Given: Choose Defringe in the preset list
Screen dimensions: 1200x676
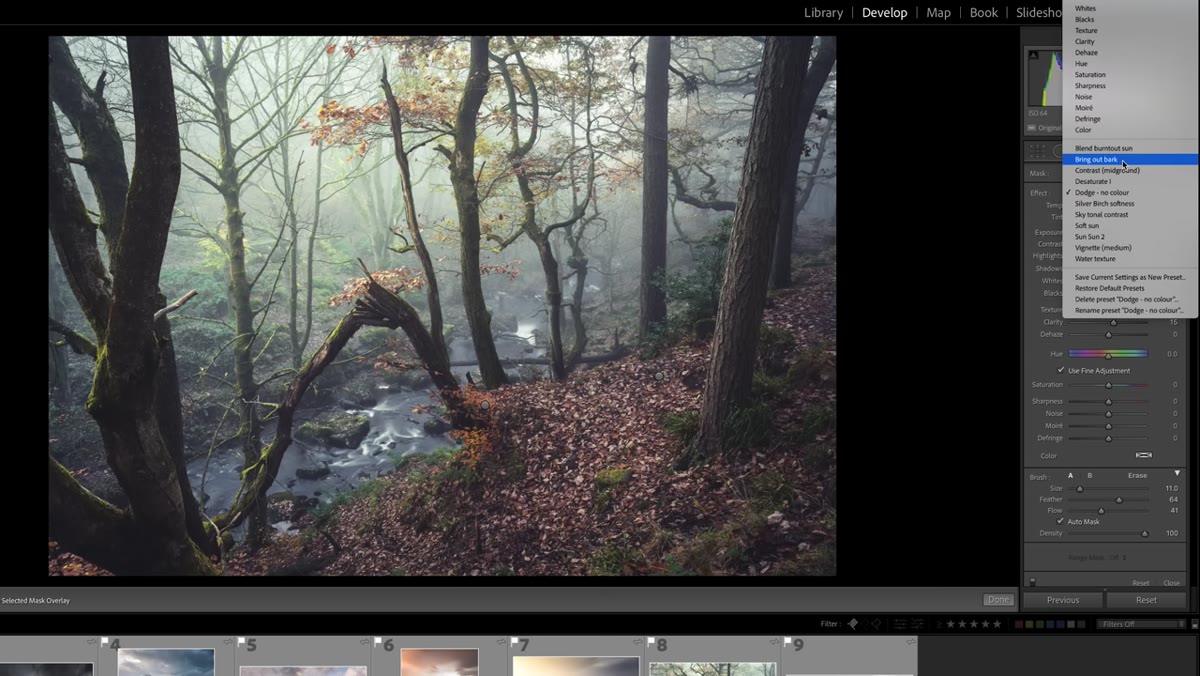Looking at the screenshot, I should pyautogui.click(x=1130, y=118).
